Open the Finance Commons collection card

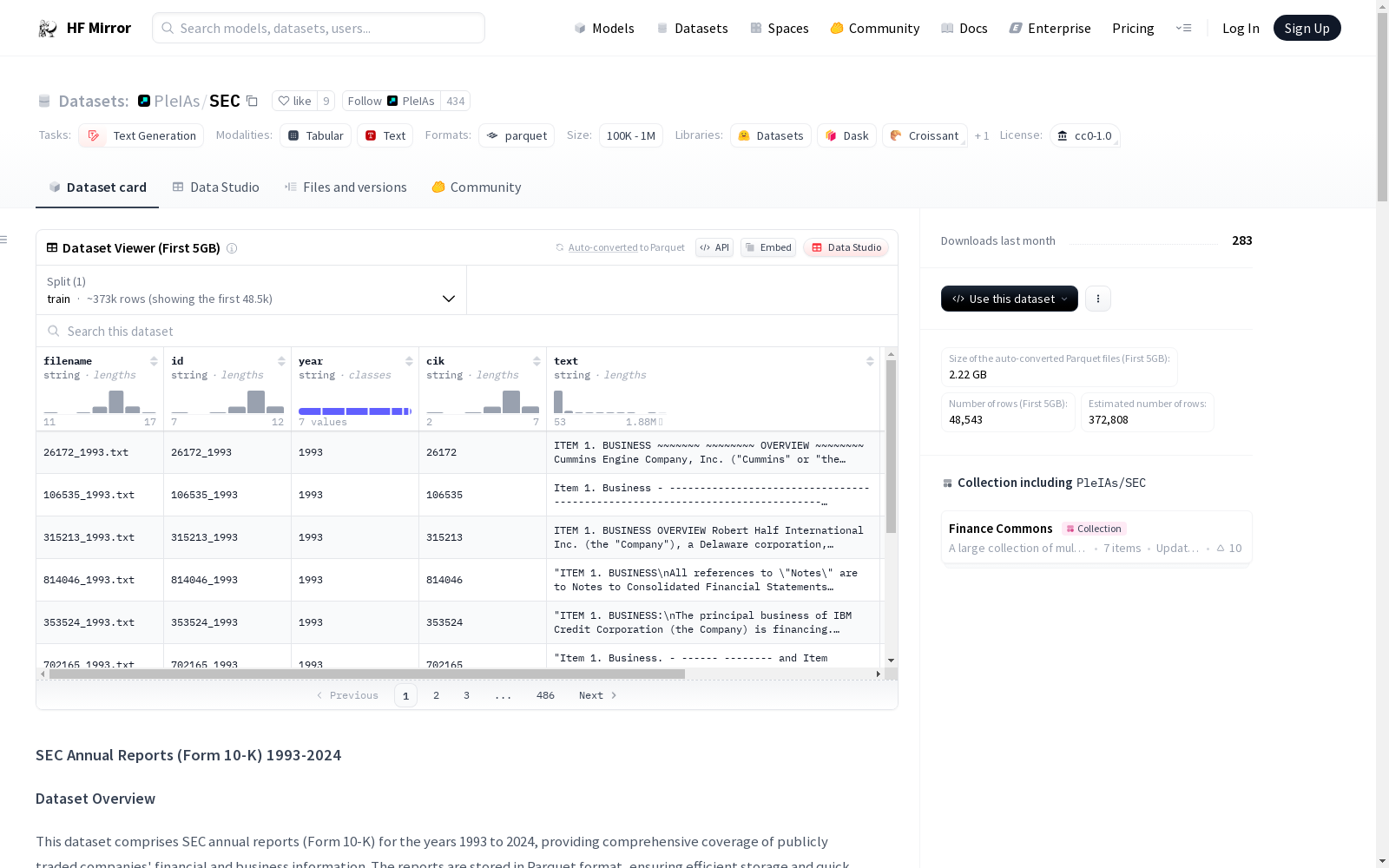pos(1096,537)
